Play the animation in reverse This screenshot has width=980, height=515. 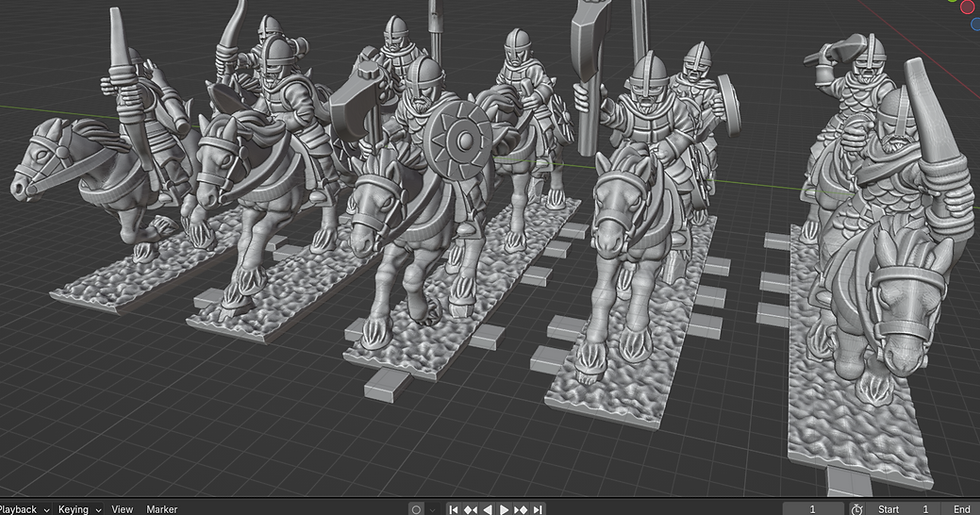[x=488, y=509]
